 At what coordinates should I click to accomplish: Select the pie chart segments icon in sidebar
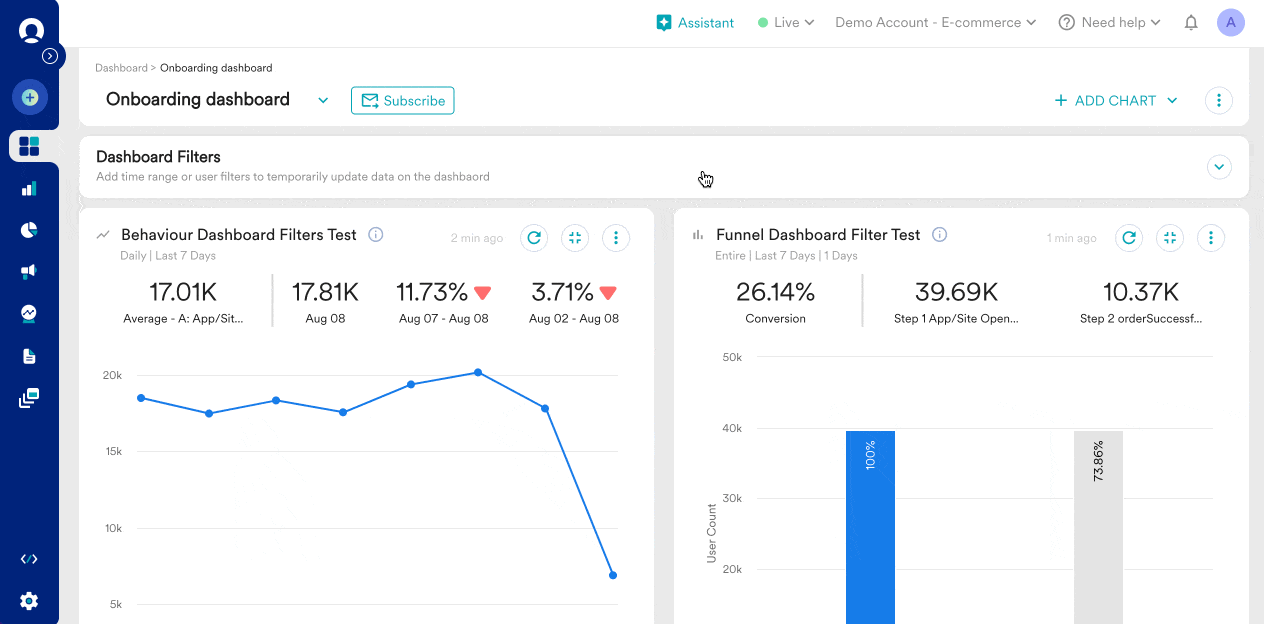click(x=29, y=229)
